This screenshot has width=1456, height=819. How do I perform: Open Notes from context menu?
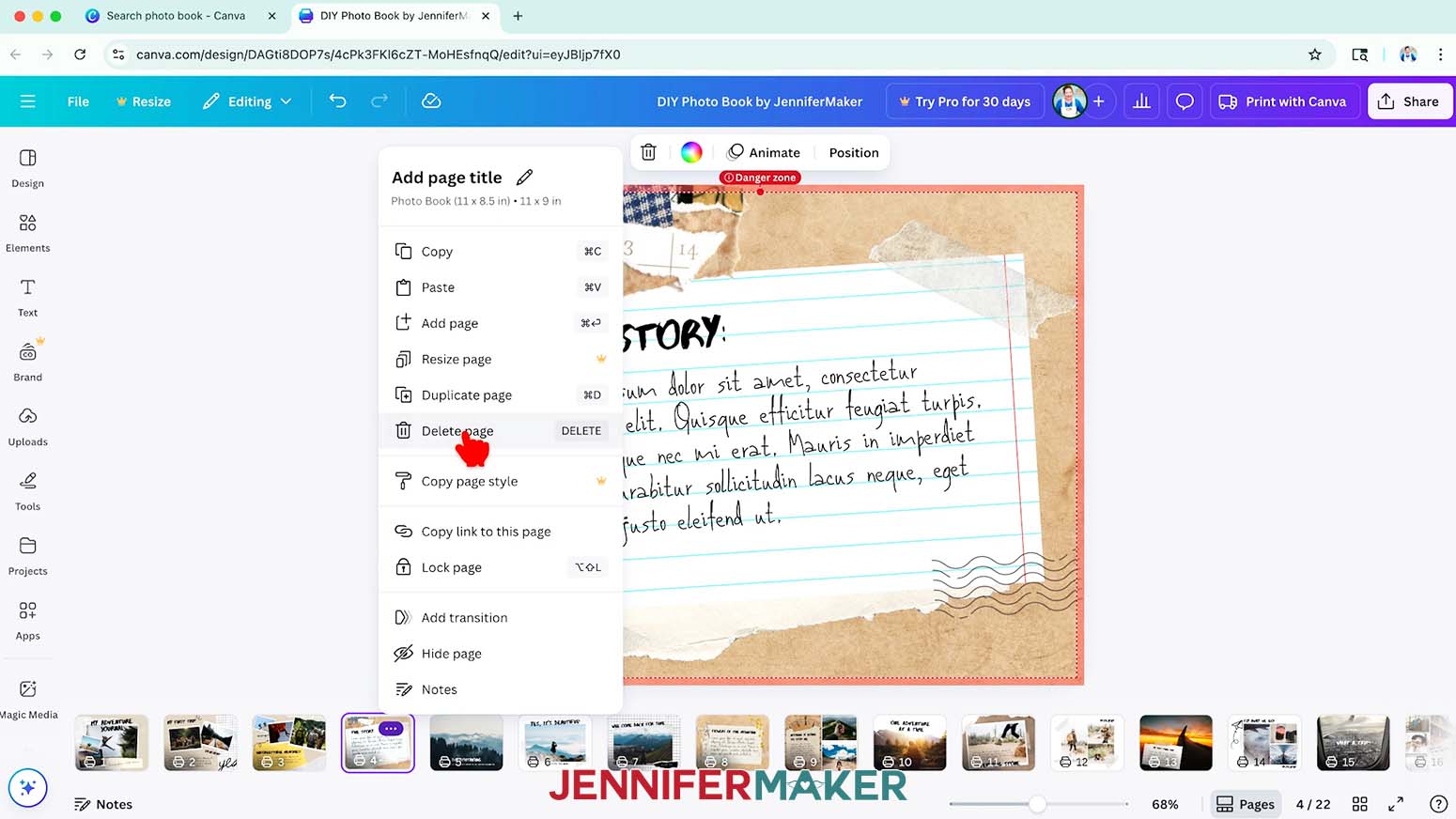point(501,689)
